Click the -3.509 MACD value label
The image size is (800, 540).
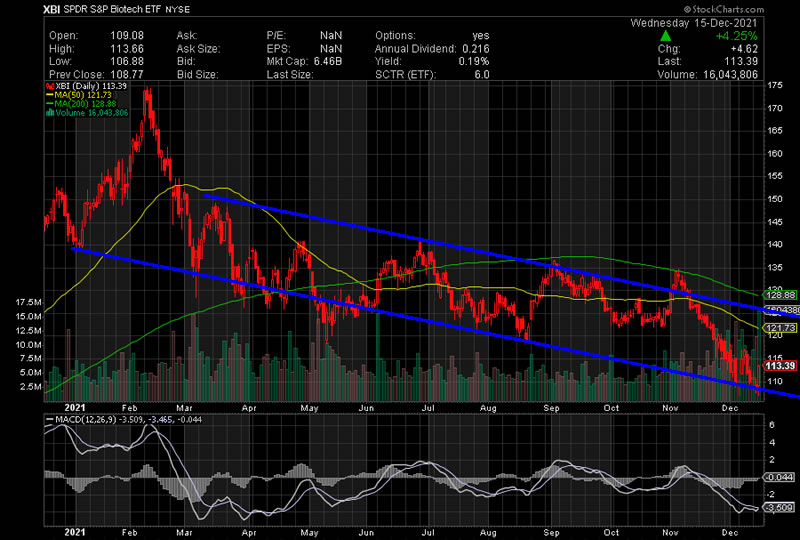click(x=781, y=509)
